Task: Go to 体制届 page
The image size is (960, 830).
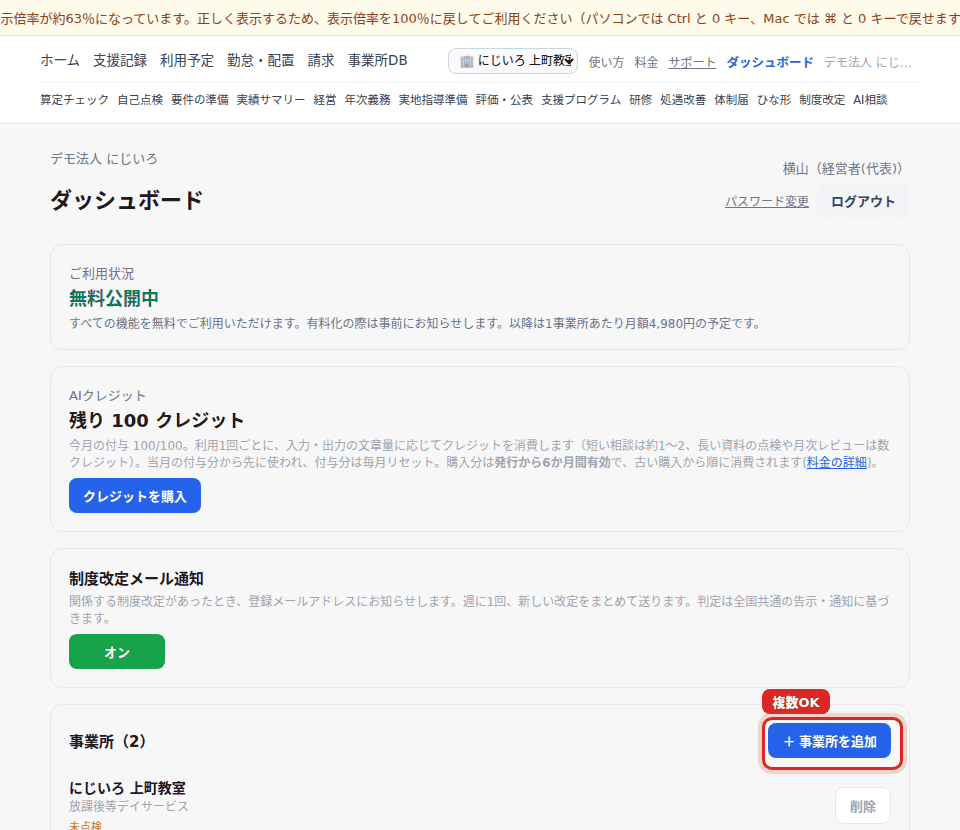Action: point(732,100)
